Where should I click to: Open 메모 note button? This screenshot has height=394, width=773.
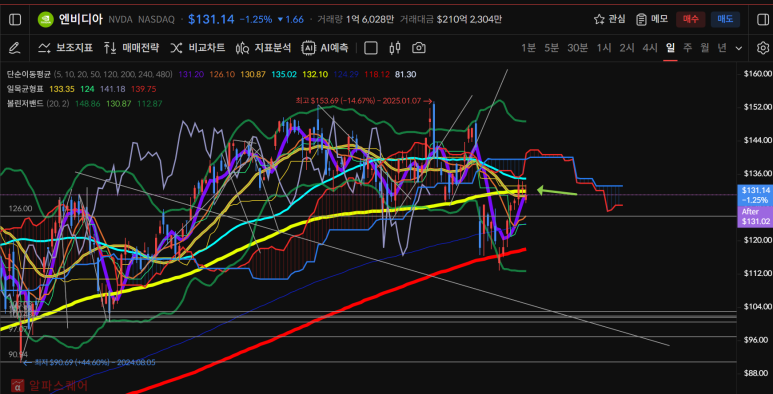(x=652, y=19)
